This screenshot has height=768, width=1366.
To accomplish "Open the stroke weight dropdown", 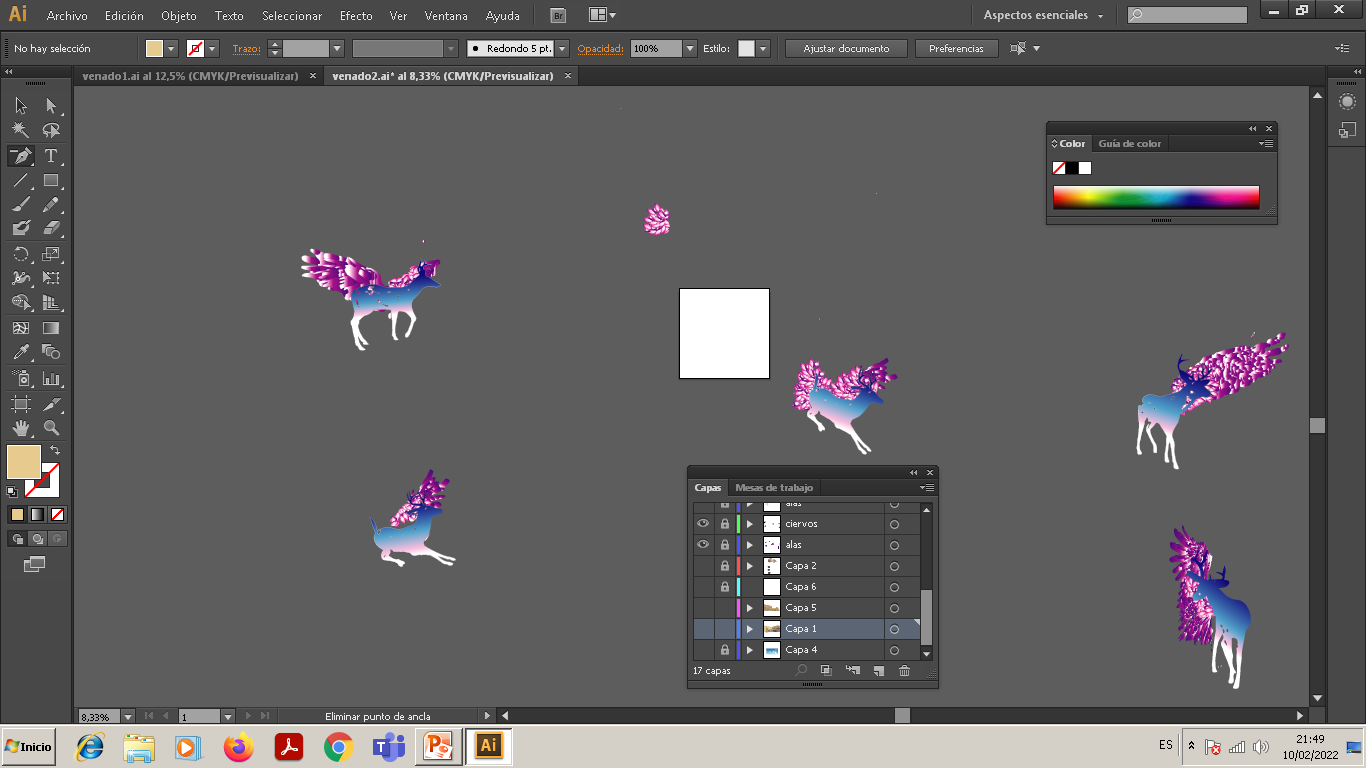I will (x=337, y=48).
